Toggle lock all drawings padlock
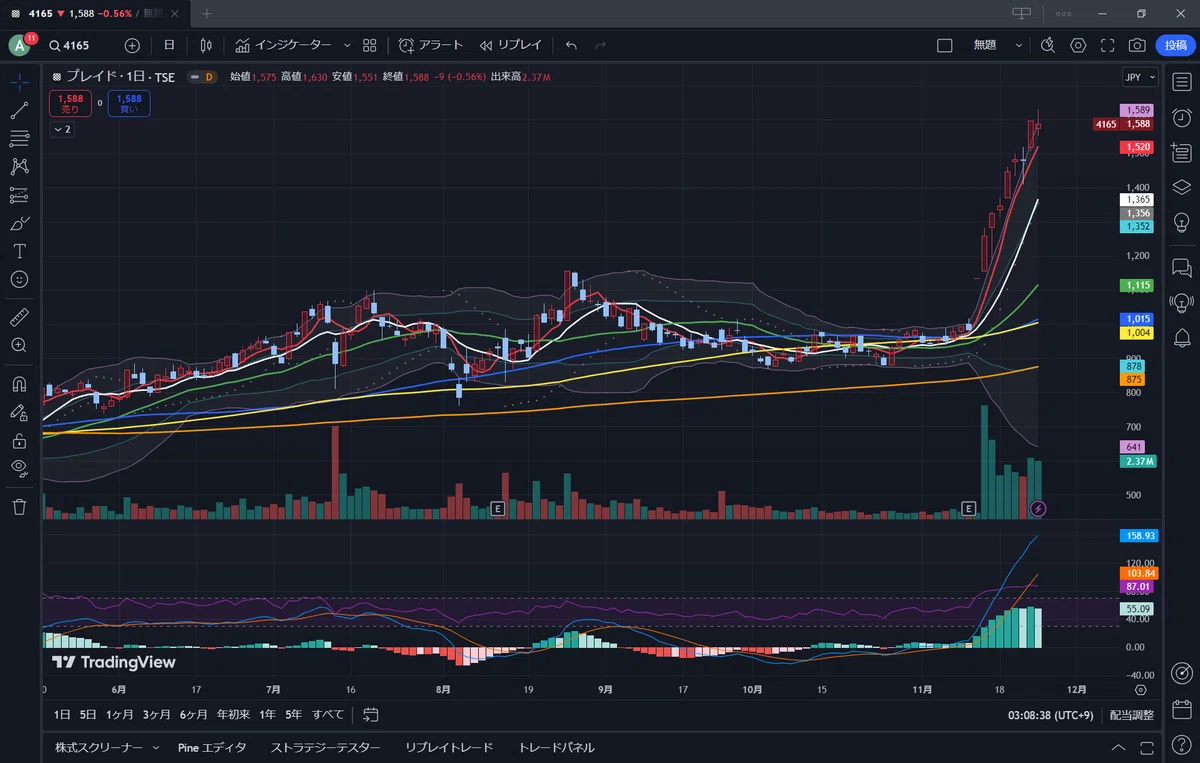The width and height of the screenshot is (1200, 763). pyautogui.click(x=19, y=439)
